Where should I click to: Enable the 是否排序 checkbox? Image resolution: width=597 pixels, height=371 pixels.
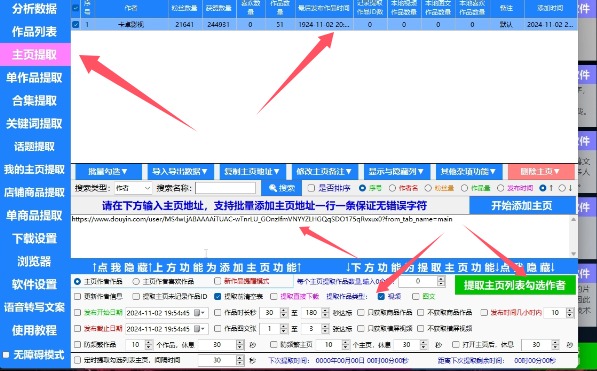tap(311, 188)
